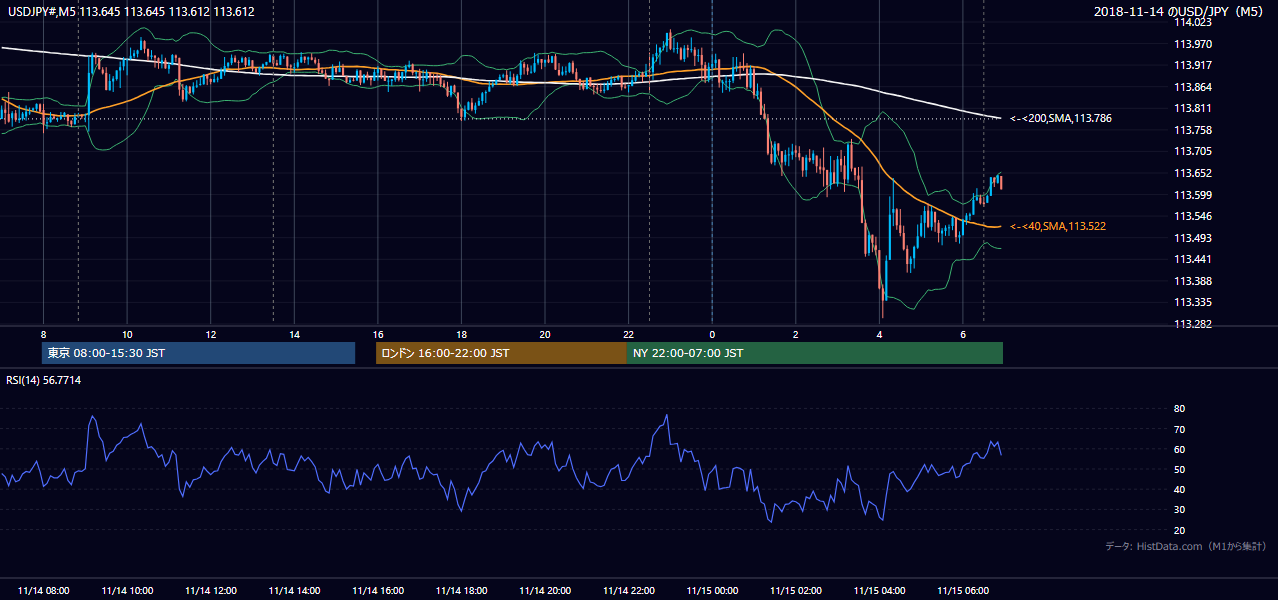Click bottom time label 11/14 18:00
Viewport: 1278px width, 600px height.
[x=461, y=591]
